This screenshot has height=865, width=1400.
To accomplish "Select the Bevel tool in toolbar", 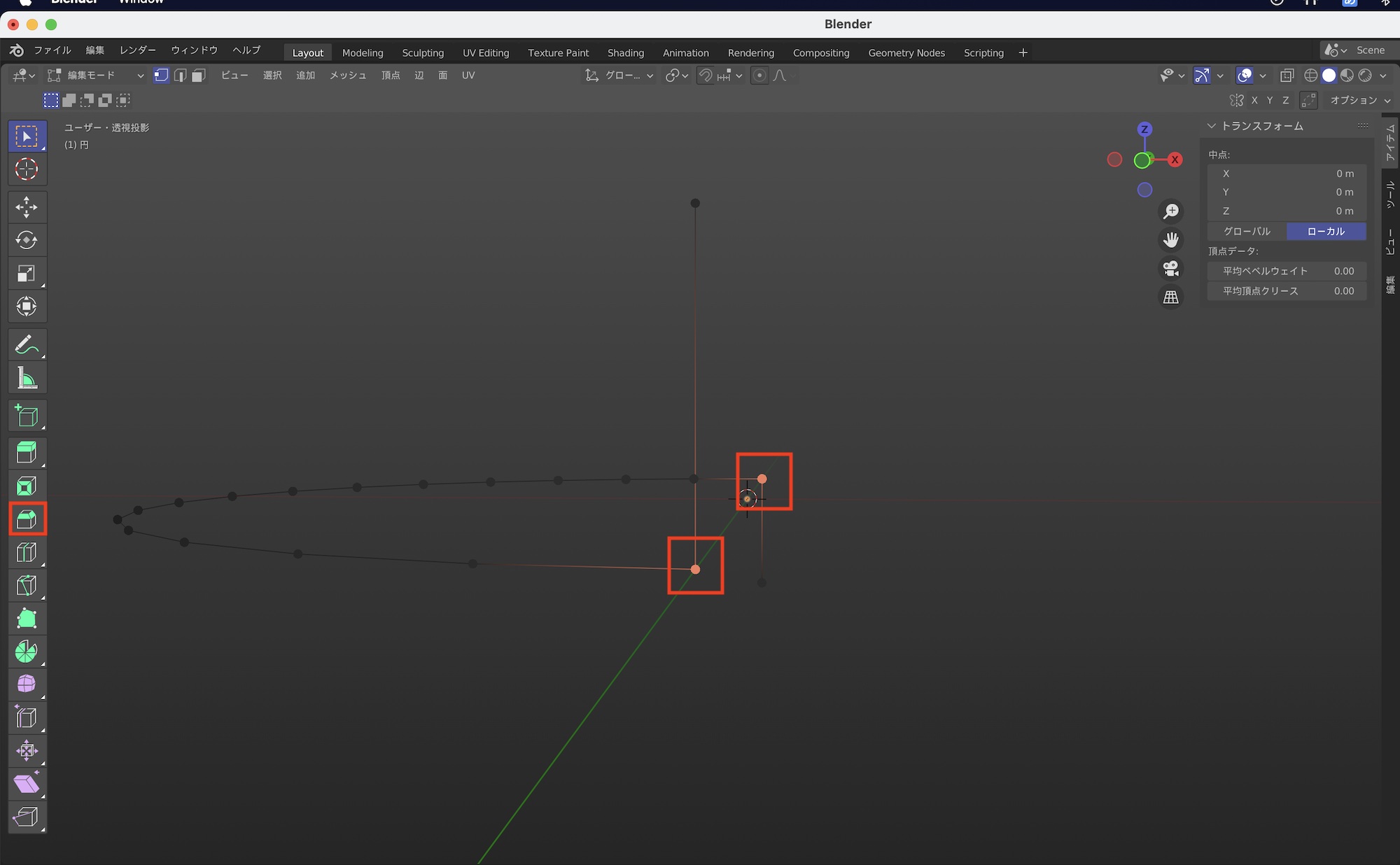I will pos(27,519).
